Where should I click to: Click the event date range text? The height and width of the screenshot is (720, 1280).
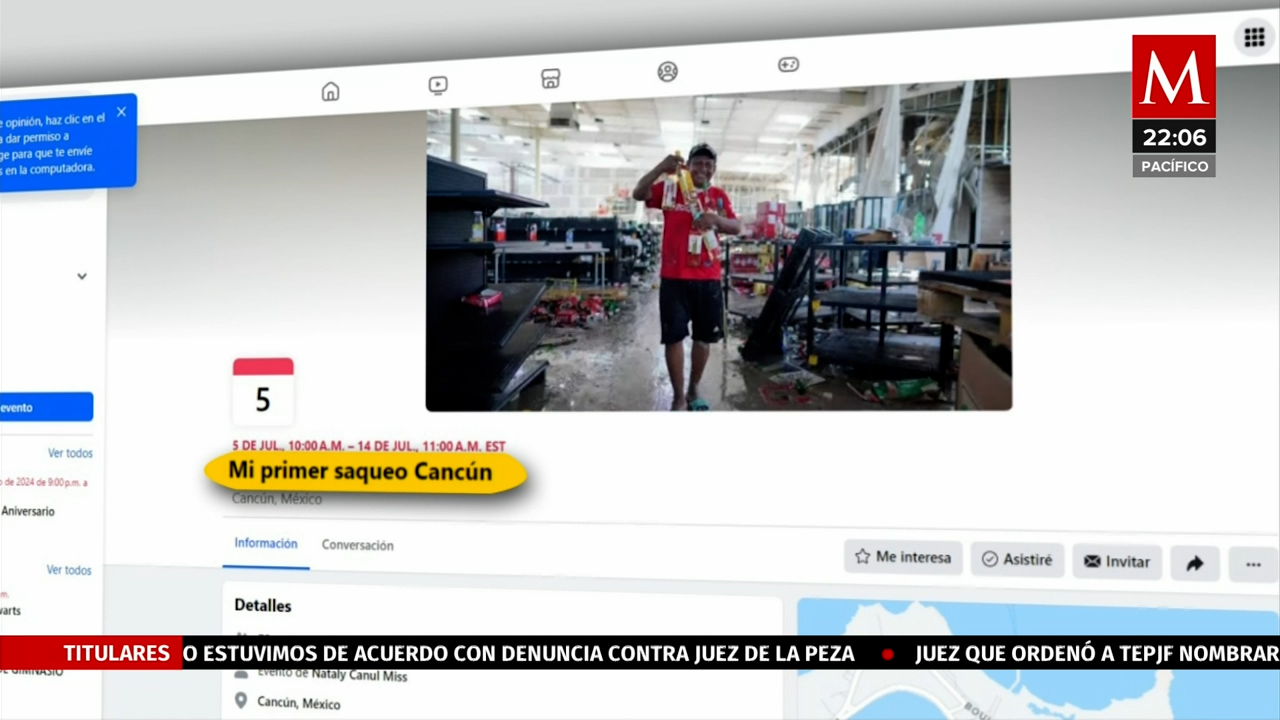369,446
